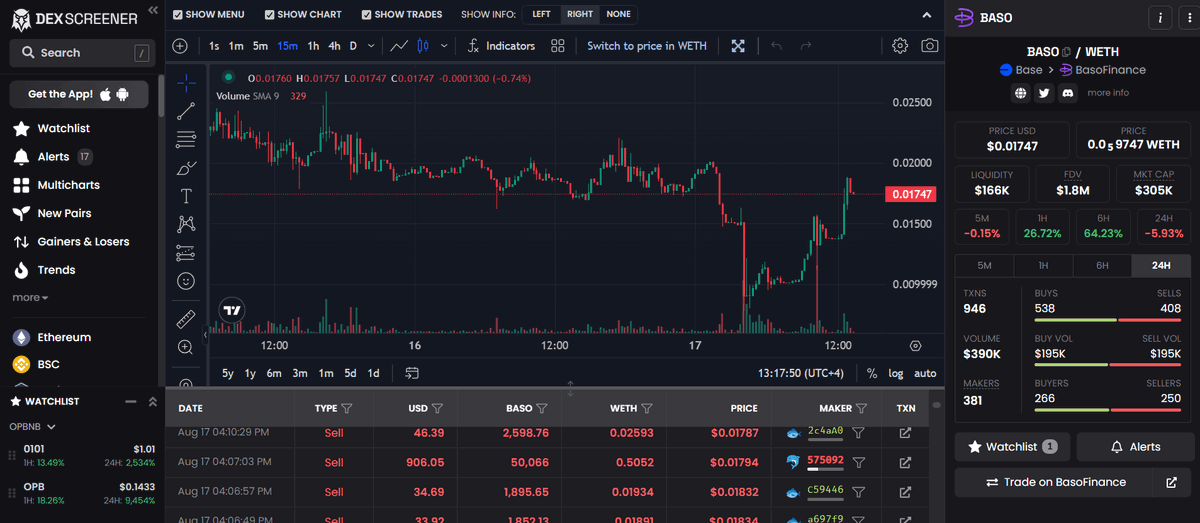The height and width of the screenshot is (523, 1200).
Task: Click the sidebar Search field
Action: point(82,53)
